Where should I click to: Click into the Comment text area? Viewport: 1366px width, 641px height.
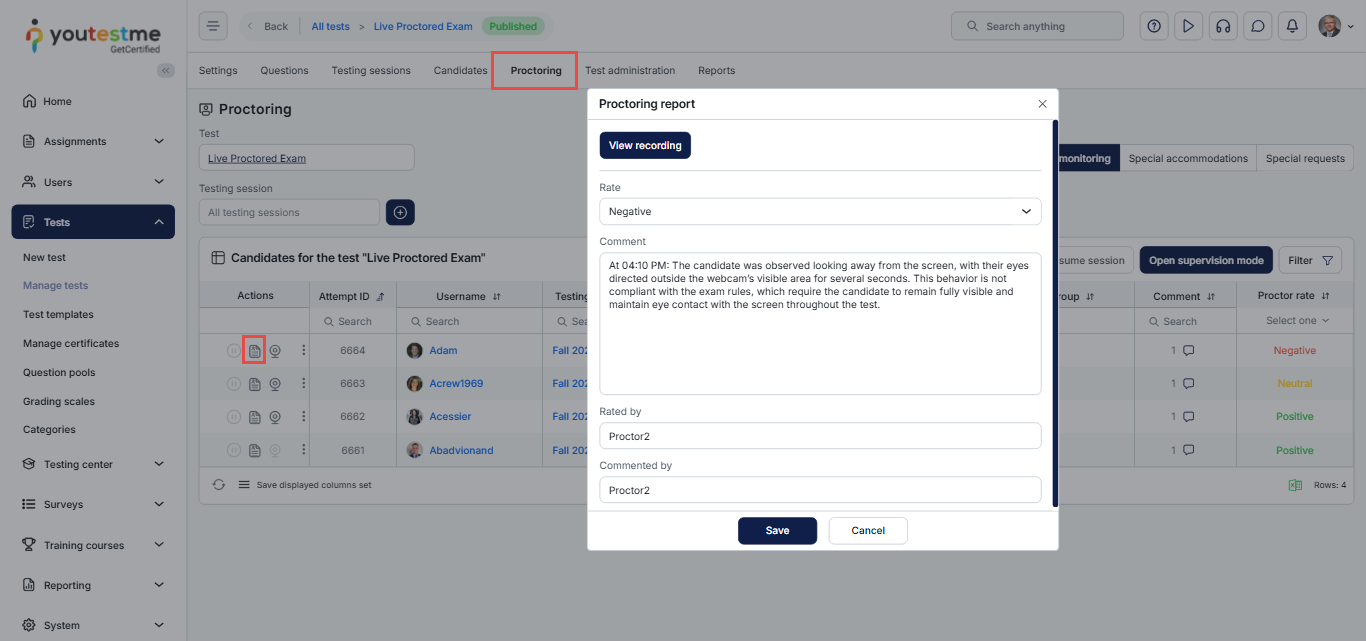point(820,323)
